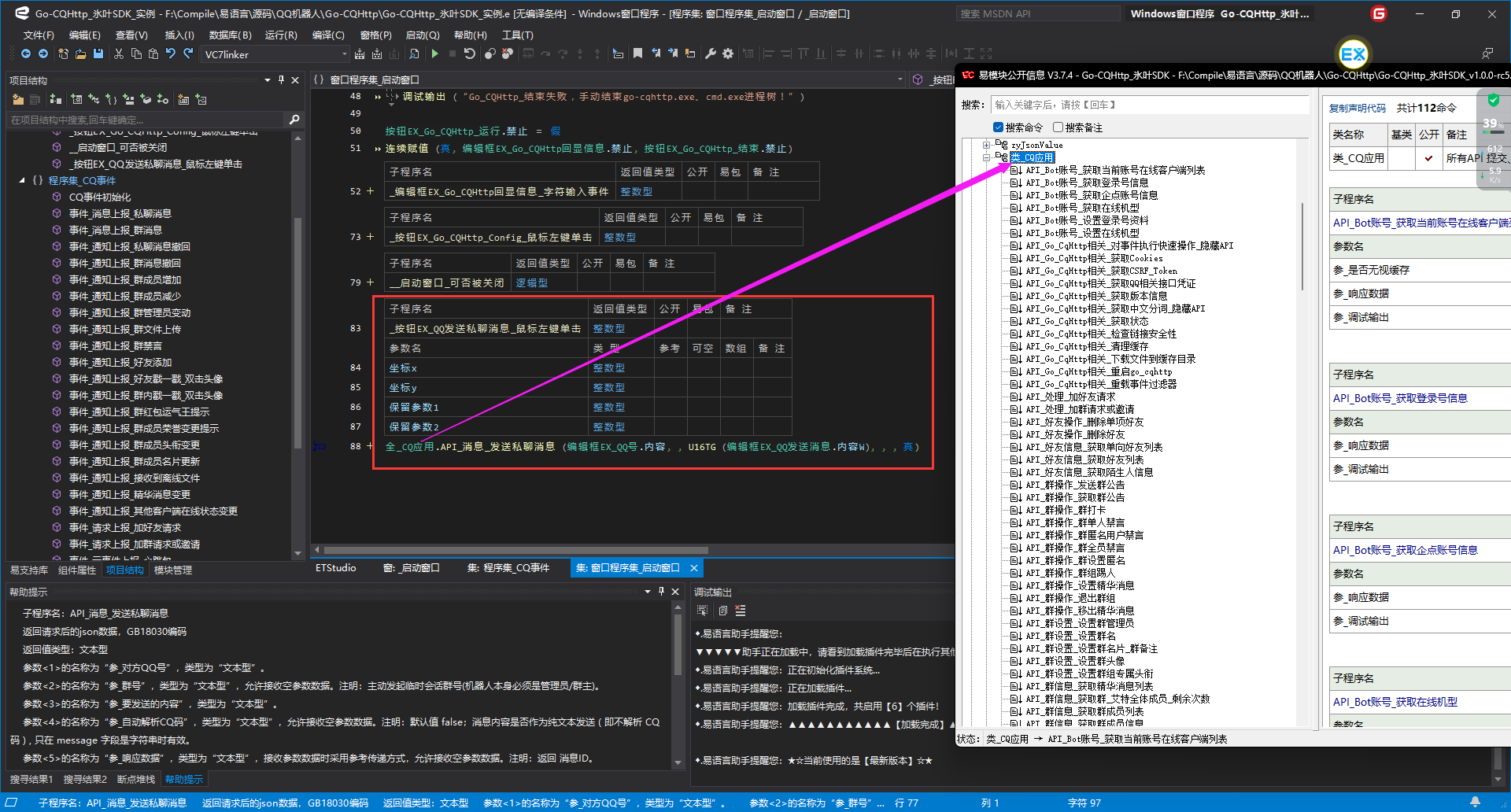Switch to the 易支持库 tab
1511x812 pixels.
(x=29, y=570)
